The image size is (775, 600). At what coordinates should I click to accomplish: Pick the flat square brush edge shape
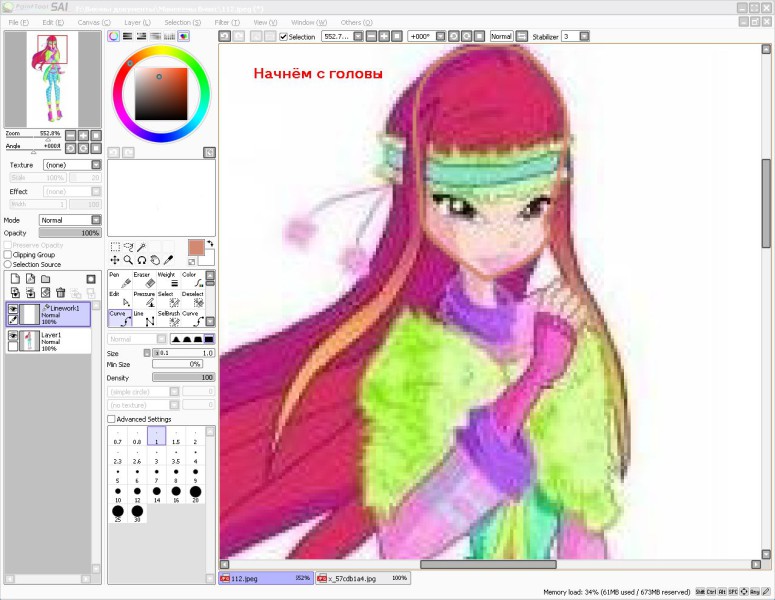(x=209, y=339)
